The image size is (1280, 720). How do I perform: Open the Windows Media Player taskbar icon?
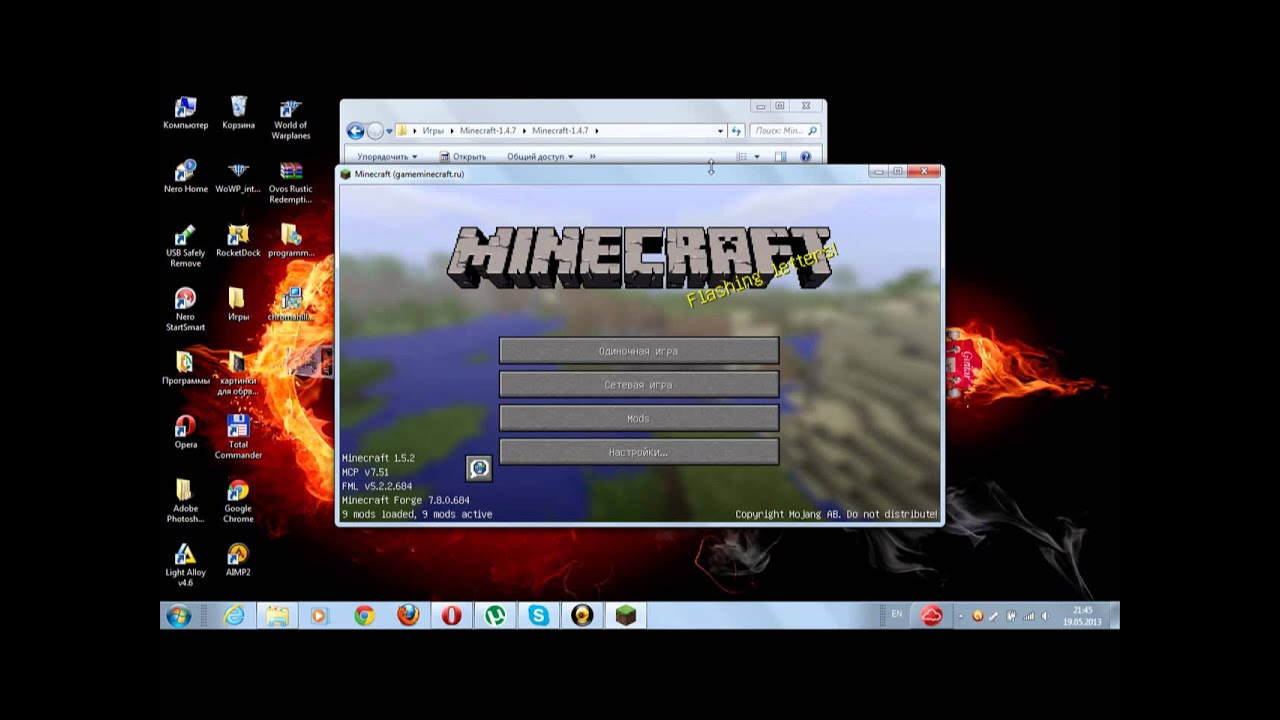pos(320,616)
